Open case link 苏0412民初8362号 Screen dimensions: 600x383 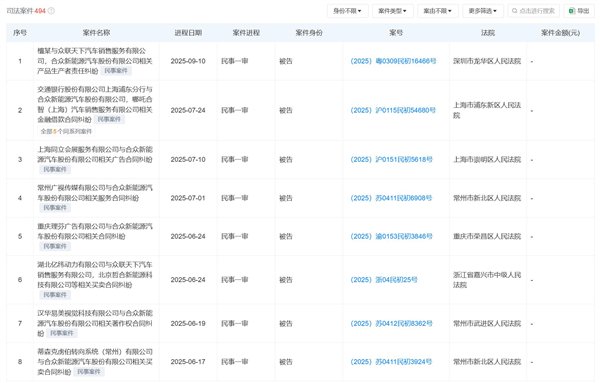pos(391,324)
